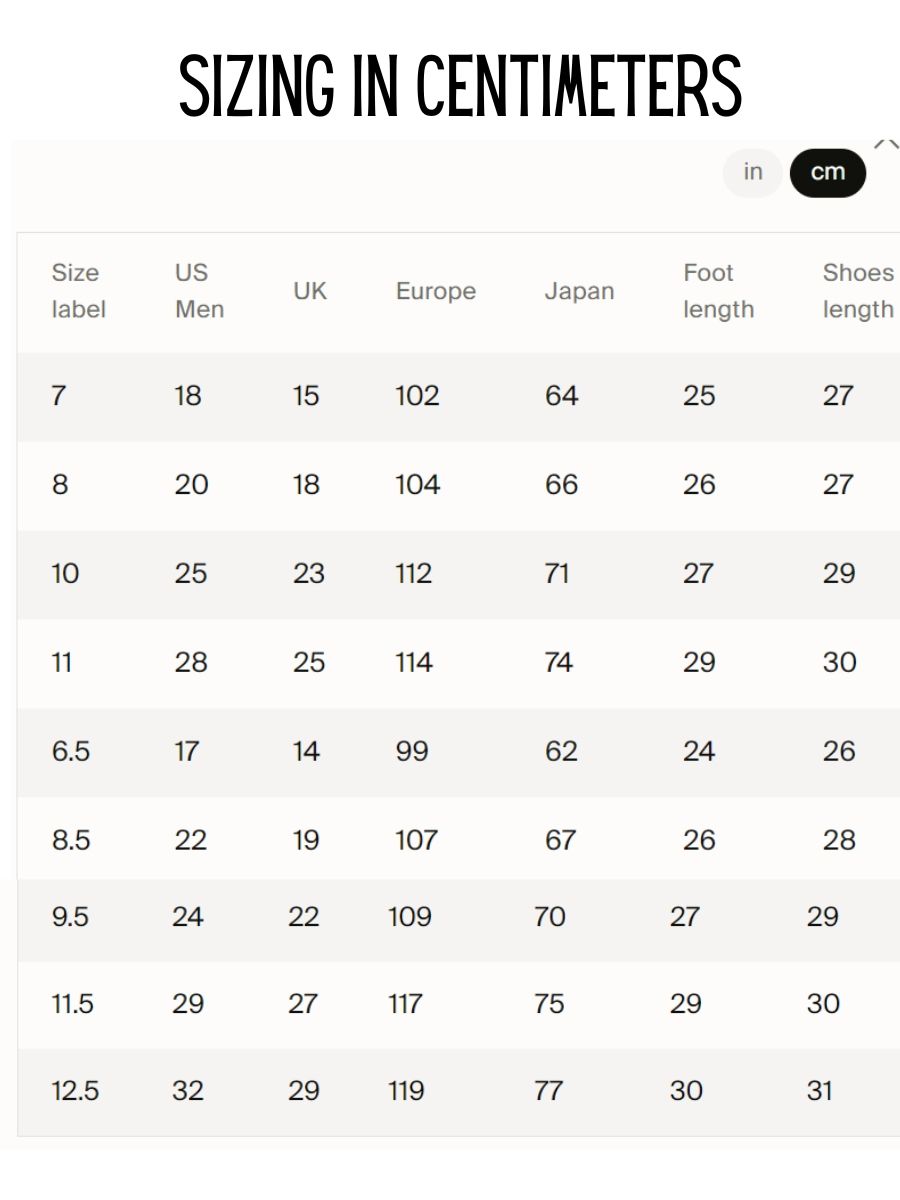
Task: Click the 'US Men' column header
Action: click(x=199, y=291)
